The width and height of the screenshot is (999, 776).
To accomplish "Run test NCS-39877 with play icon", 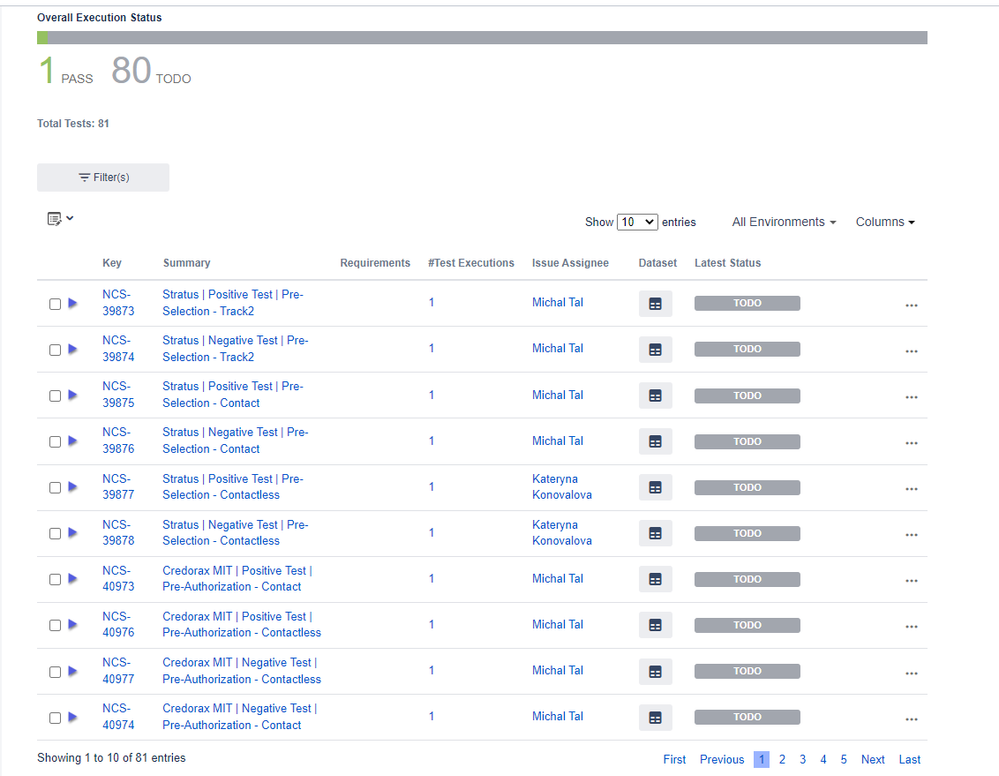I will coord(73,487).
